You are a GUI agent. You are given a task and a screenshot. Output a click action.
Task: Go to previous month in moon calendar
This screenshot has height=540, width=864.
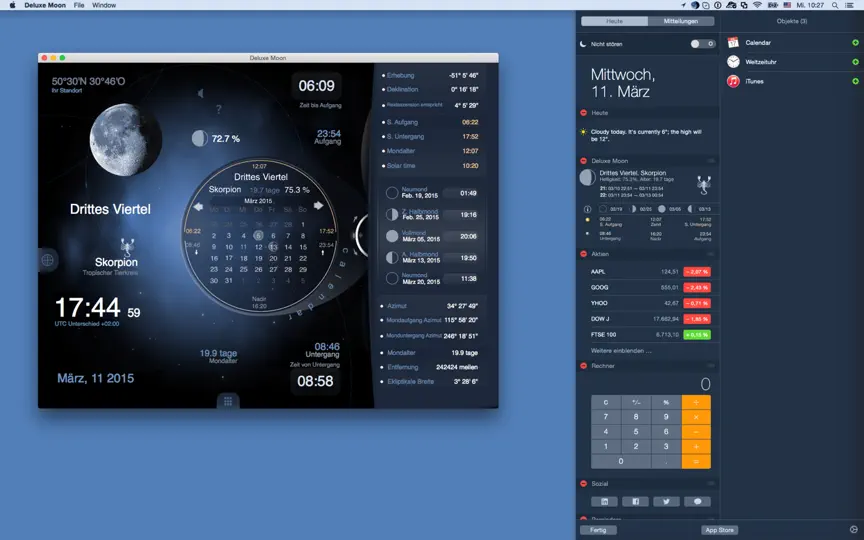pyautogui.click(x=198, y=206)
